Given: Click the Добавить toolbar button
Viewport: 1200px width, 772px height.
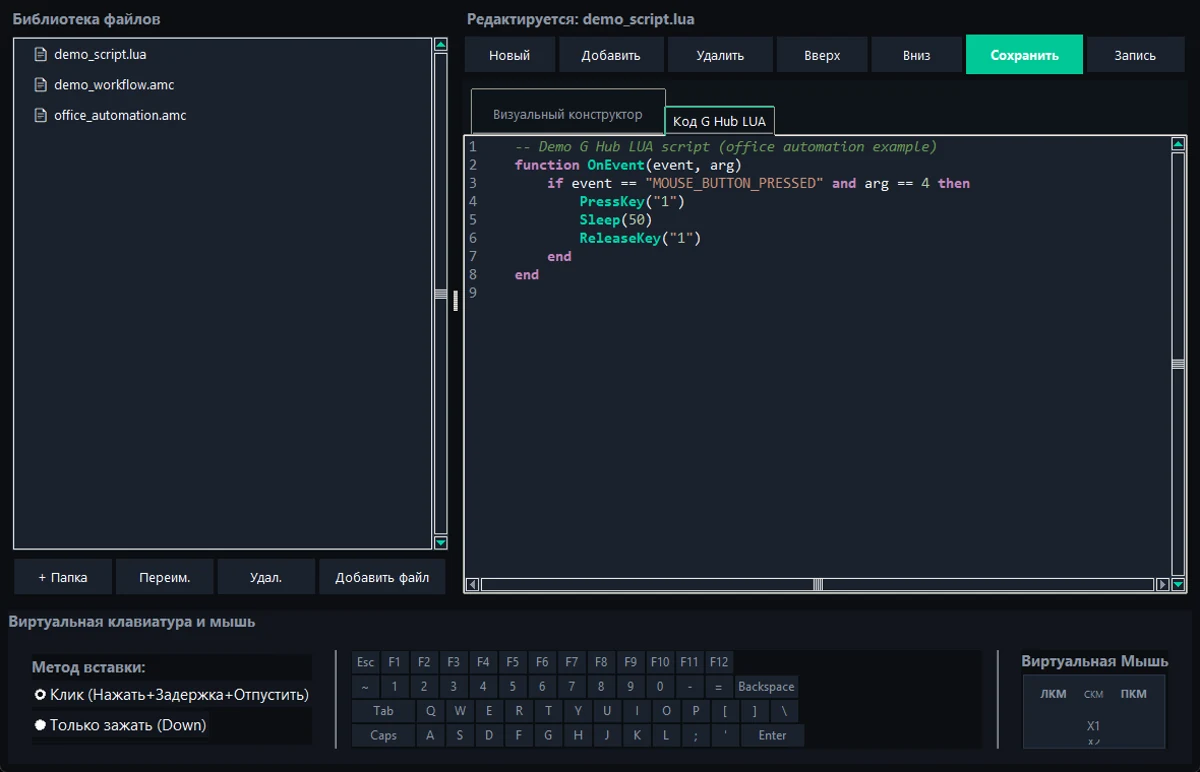Looking at the screenshot, I should (611, 55).
